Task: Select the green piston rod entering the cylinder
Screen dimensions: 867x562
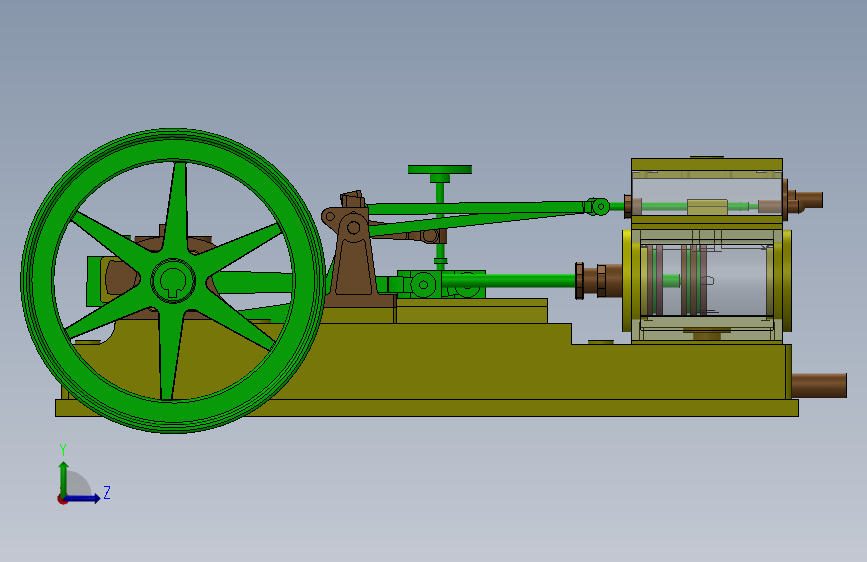Action: (509, 281)
